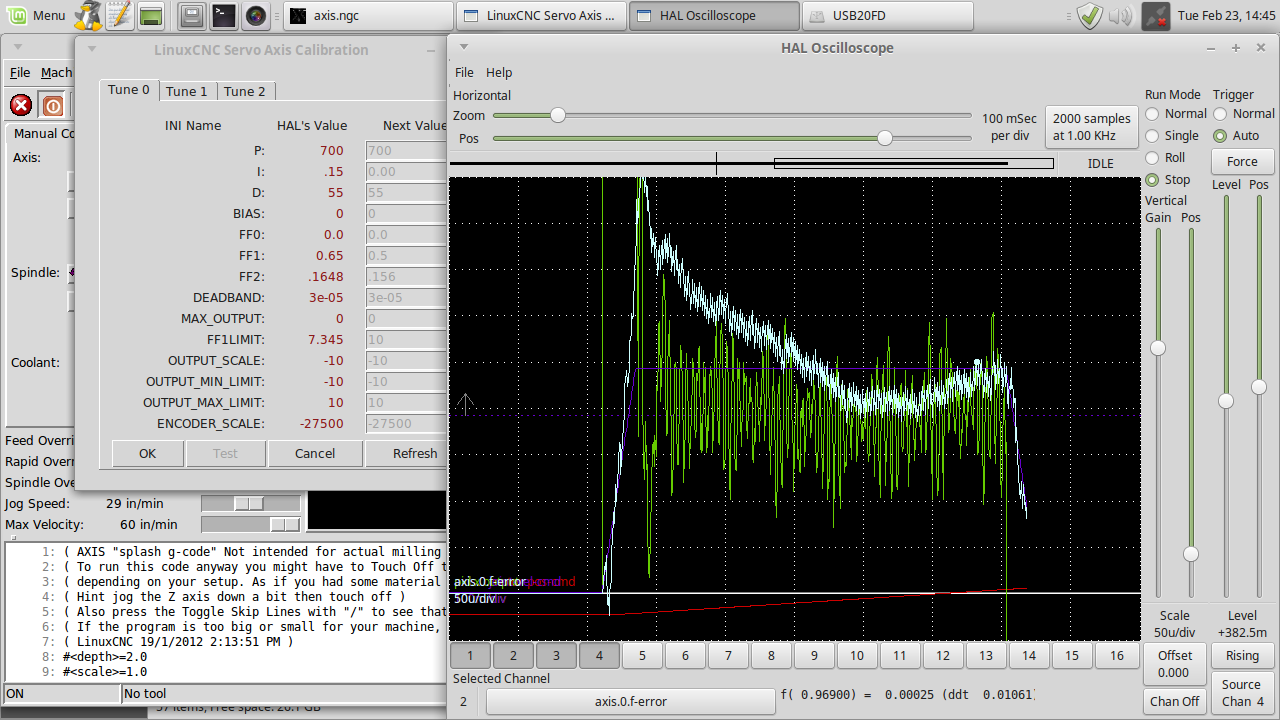Click the 2000 samples at 1.00 KHz button

point(1091,127)
